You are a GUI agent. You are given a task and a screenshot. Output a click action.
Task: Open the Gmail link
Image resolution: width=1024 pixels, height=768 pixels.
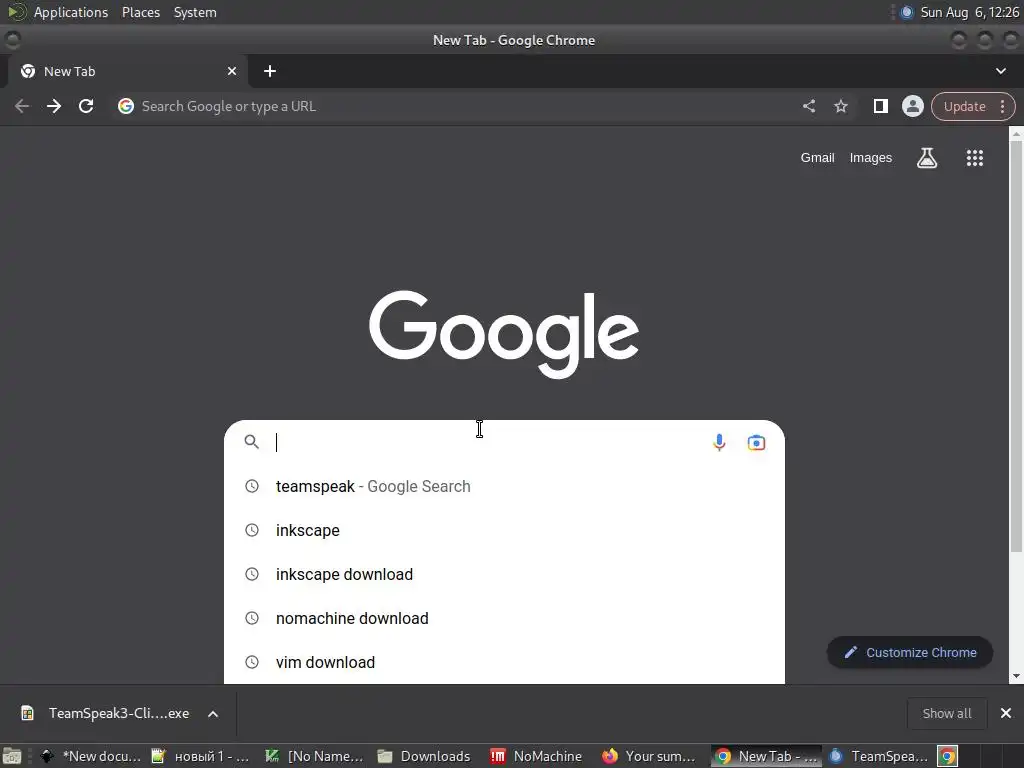(818, 158)
